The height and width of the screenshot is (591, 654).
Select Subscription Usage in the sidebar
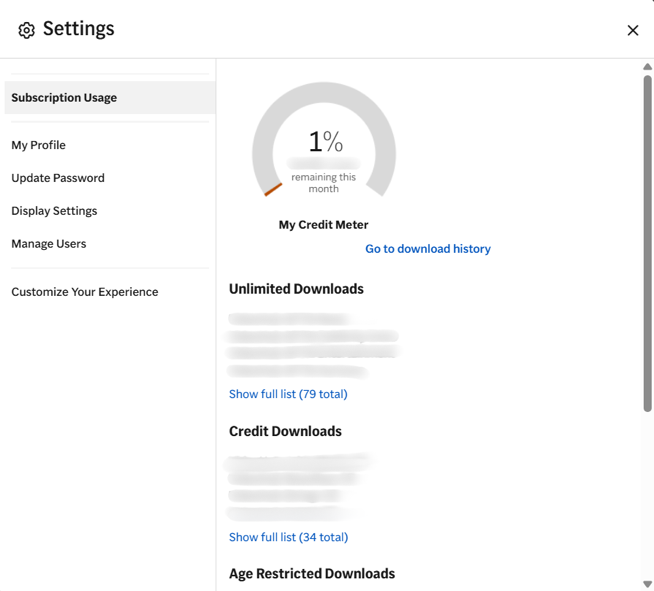pos(64,98)
